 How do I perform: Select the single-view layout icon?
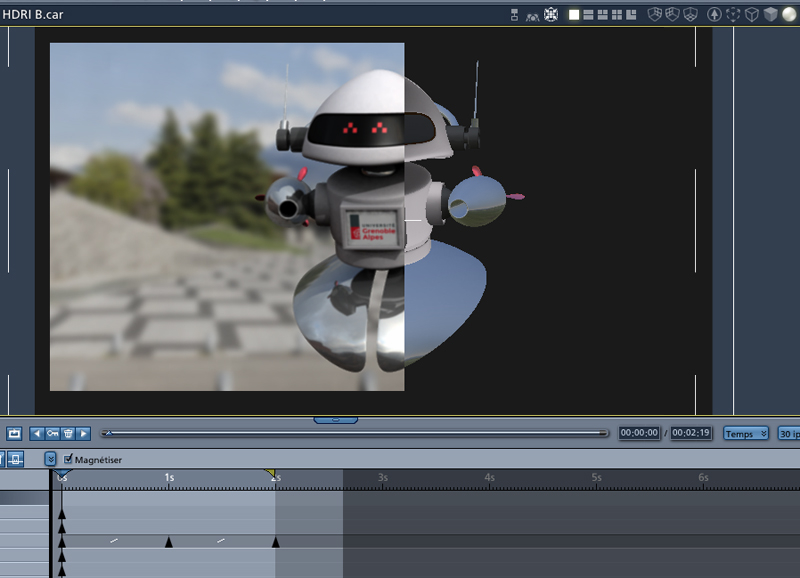point(574,14)
